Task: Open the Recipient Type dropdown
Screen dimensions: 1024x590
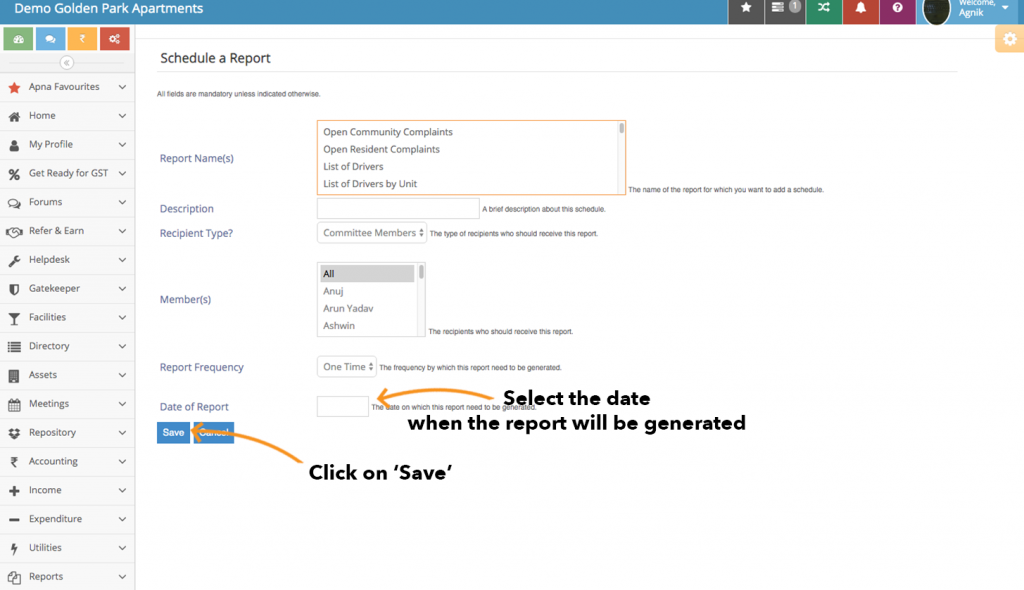Action: click(372, 233)
